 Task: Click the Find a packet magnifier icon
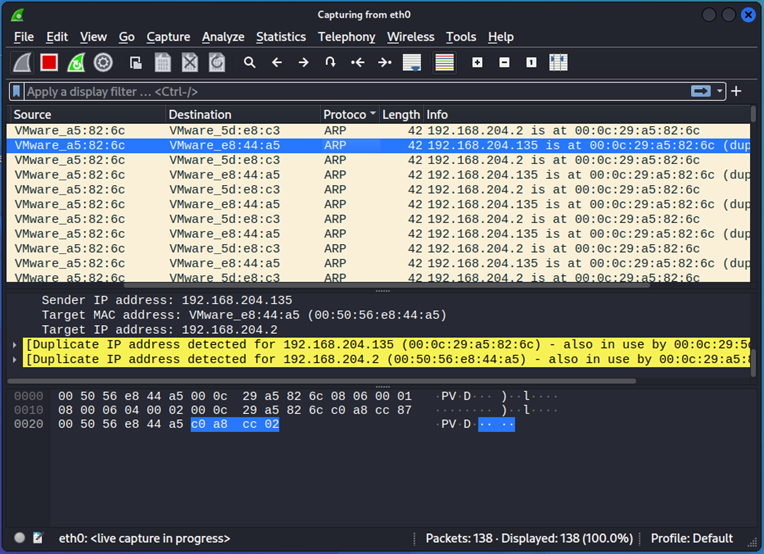tap(250, 63)
